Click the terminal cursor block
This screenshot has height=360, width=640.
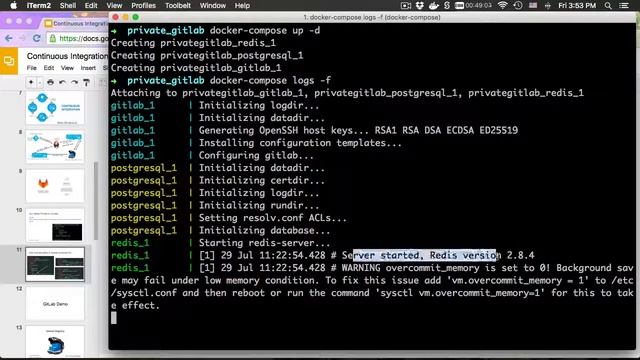113,318
